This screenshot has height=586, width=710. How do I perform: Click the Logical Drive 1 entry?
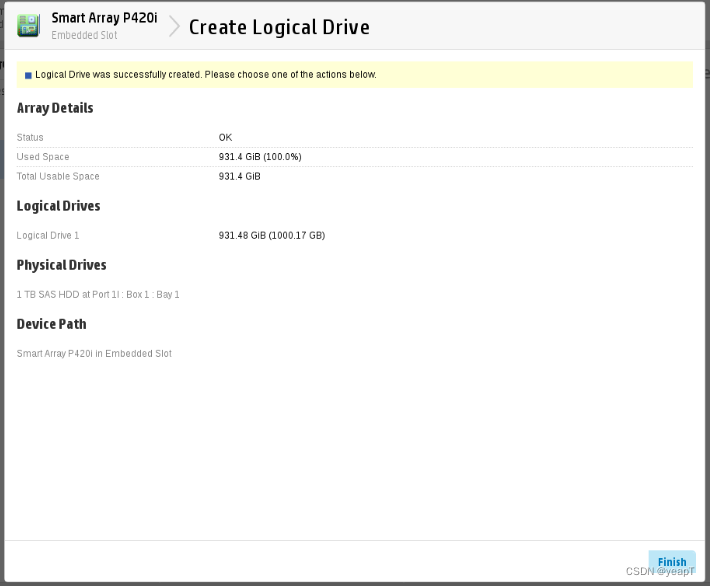(48, 235)
